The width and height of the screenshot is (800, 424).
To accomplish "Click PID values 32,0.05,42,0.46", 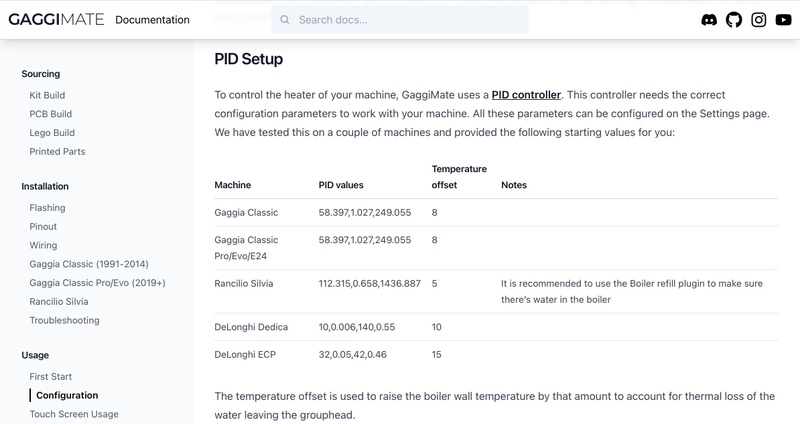I will [x=353, y=355].
